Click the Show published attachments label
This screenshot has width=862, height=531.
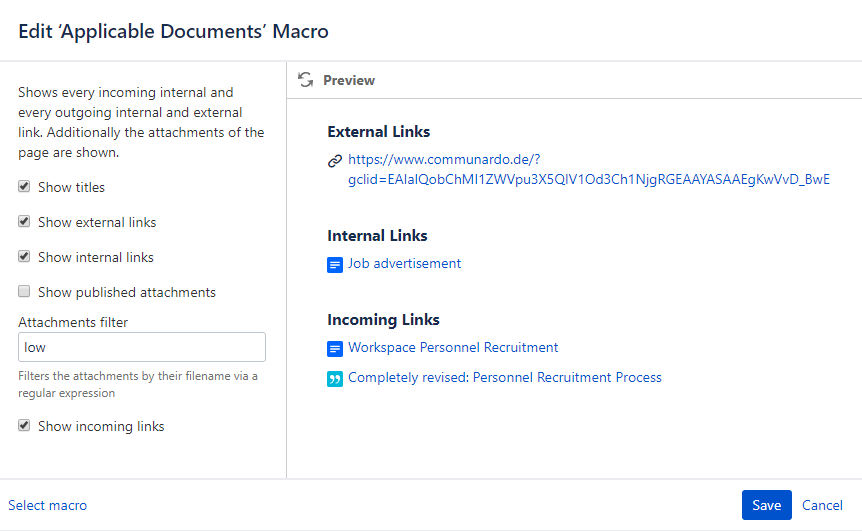click(x=127, y=292)
